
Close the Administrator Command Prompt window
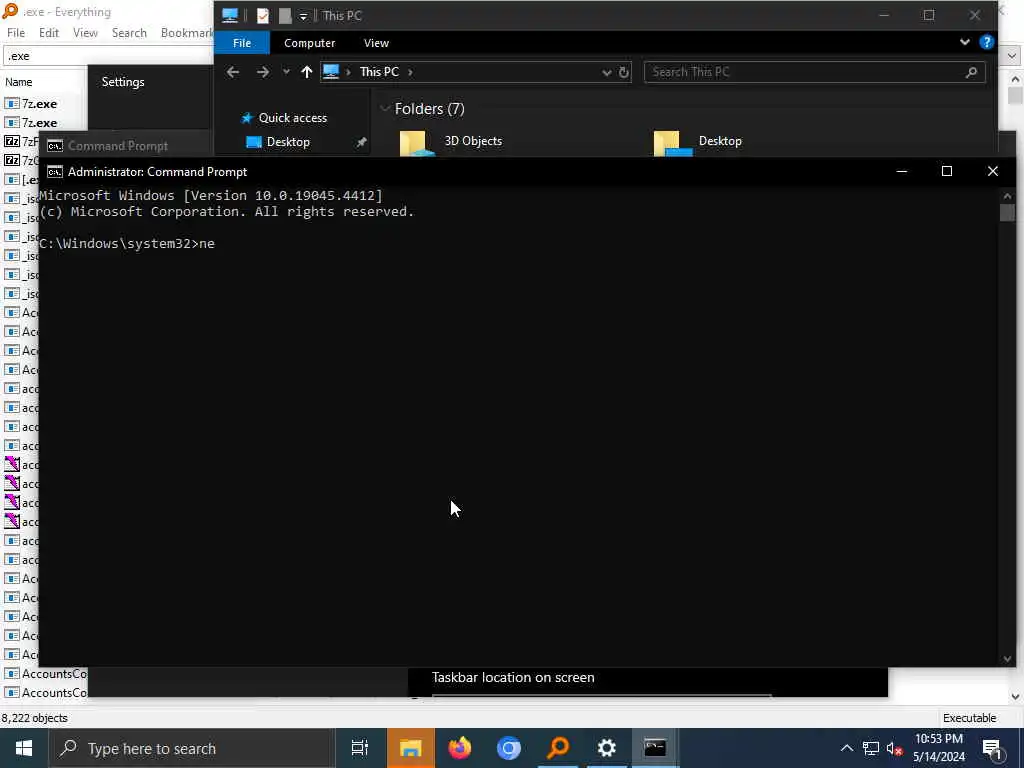click(993, 171)
